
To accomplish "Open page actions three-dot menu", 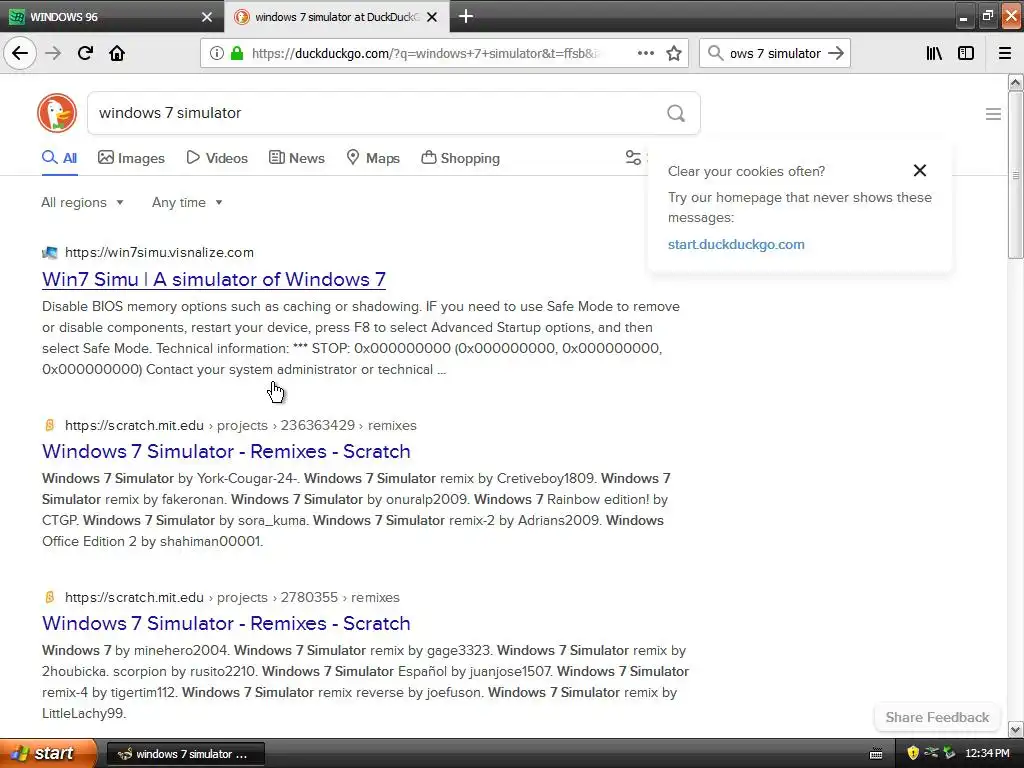I will (x=646, y=53).
